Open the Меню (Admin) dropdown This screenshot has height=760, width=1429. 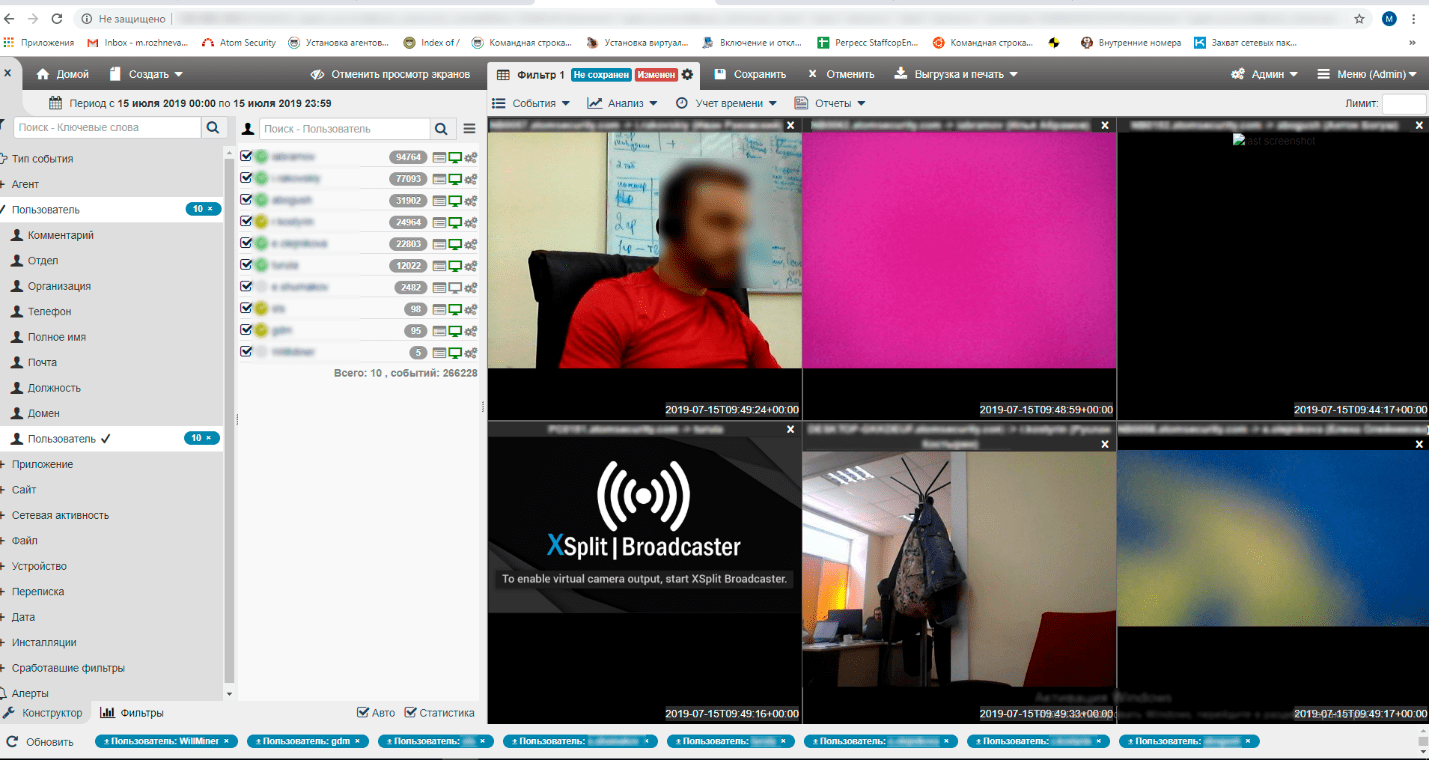tap(1367, 74)
